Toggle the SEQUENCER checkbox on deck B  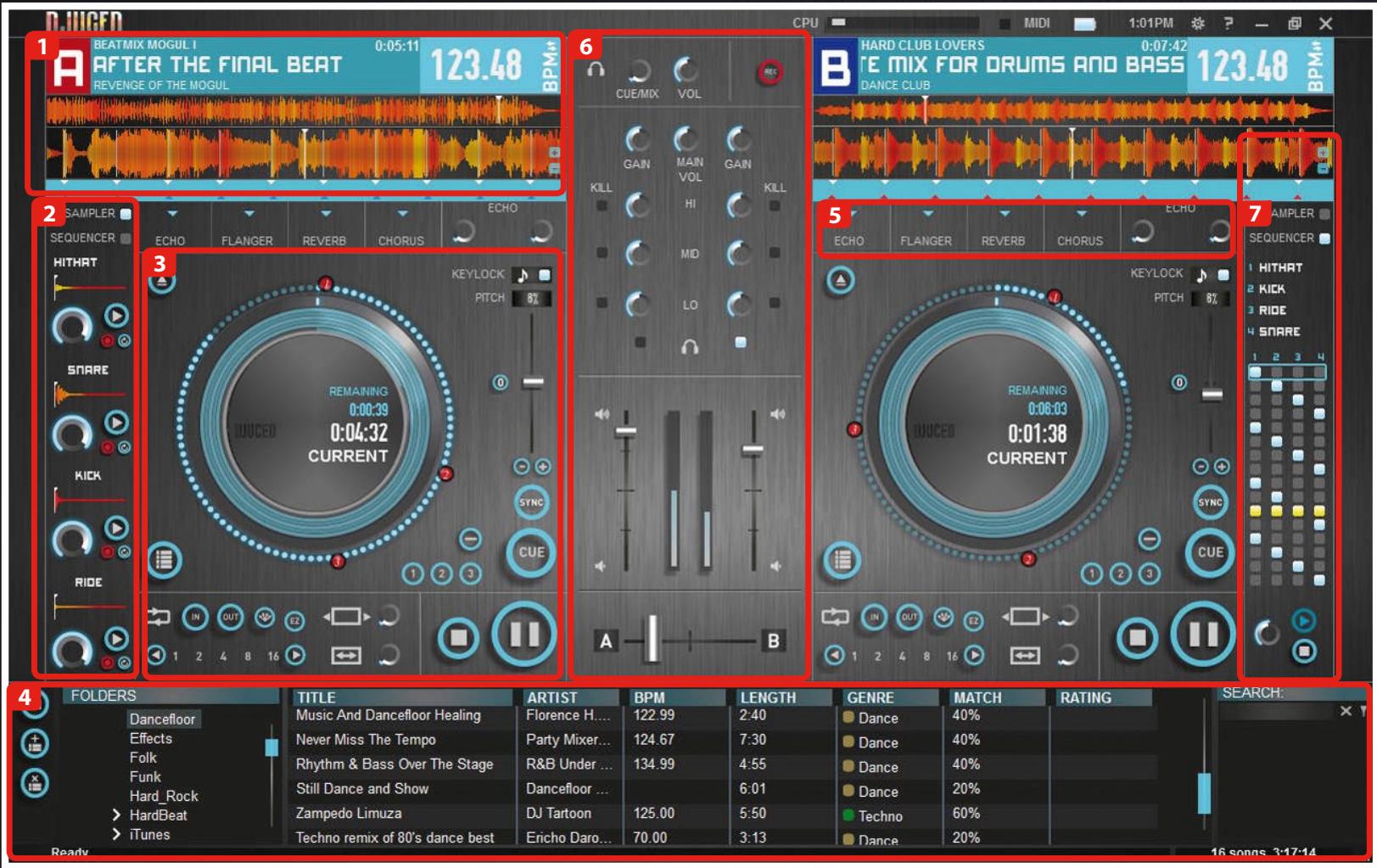[x=1324, y=238]
